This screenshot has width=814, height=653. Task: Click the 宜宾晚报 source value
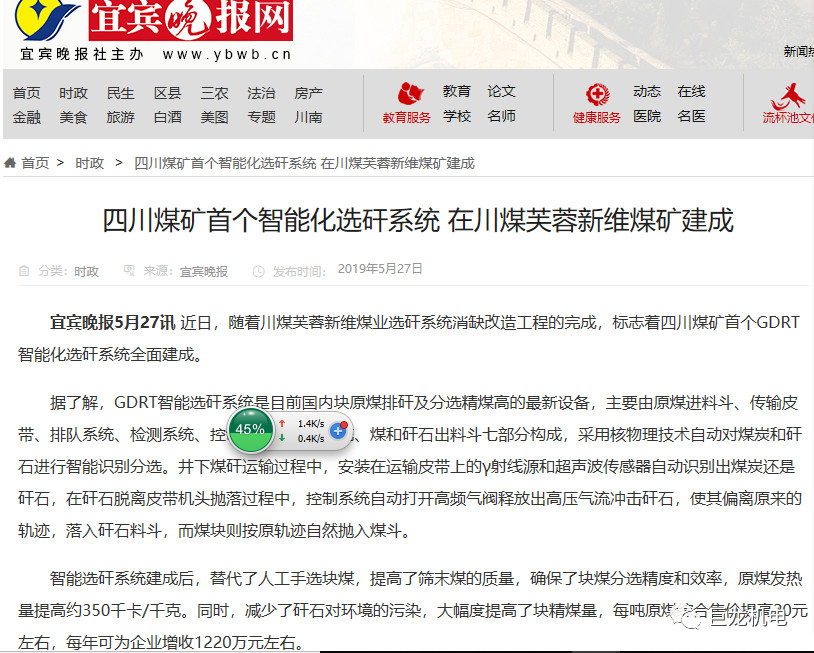[204, 271]
